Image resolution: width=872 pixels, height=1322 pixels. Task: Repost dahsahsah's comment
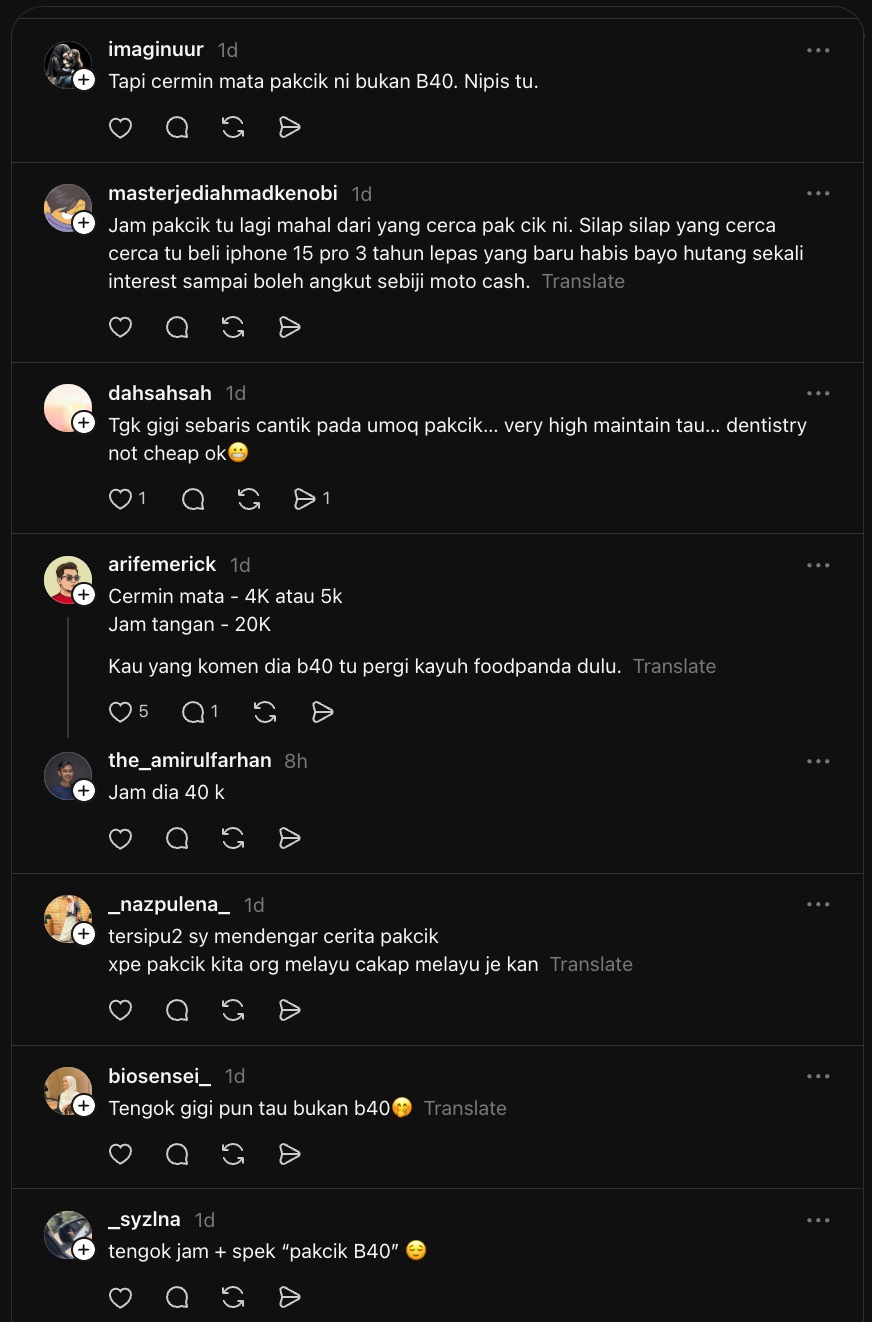pyautogui.click(x=249, y=498)
